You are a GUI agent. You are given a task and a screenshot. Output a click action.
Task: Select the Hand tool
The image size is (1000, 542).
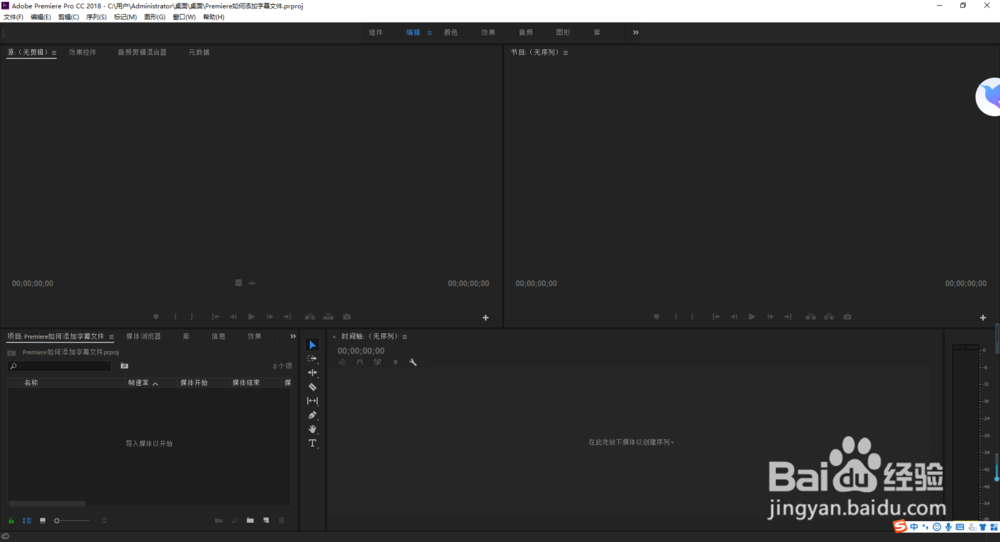312,429
